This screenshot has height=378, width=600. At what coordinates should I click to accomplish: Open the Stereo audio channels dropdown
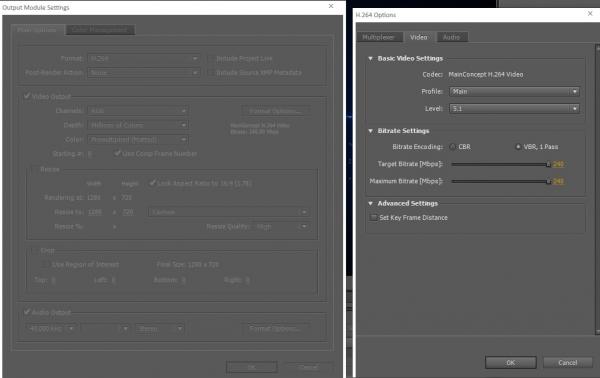[160, 329]
